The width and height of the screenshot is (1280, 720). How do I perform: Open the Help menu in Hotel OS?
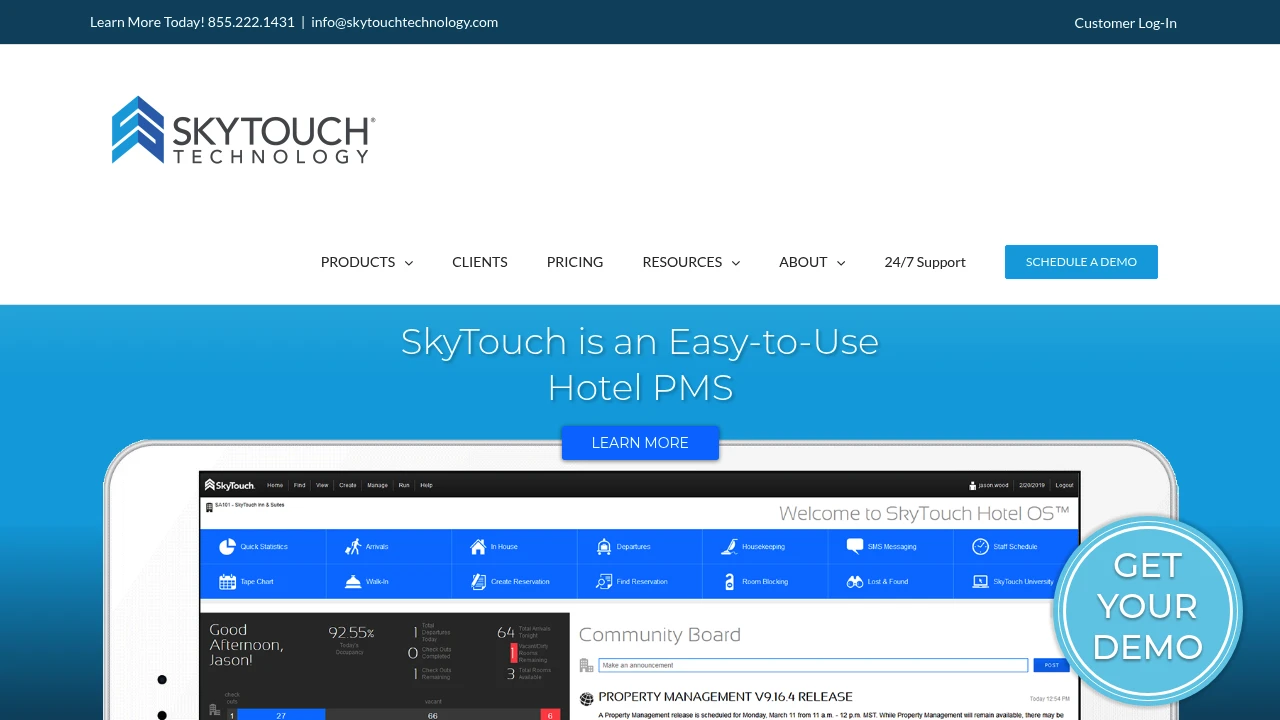coord(426,485)
